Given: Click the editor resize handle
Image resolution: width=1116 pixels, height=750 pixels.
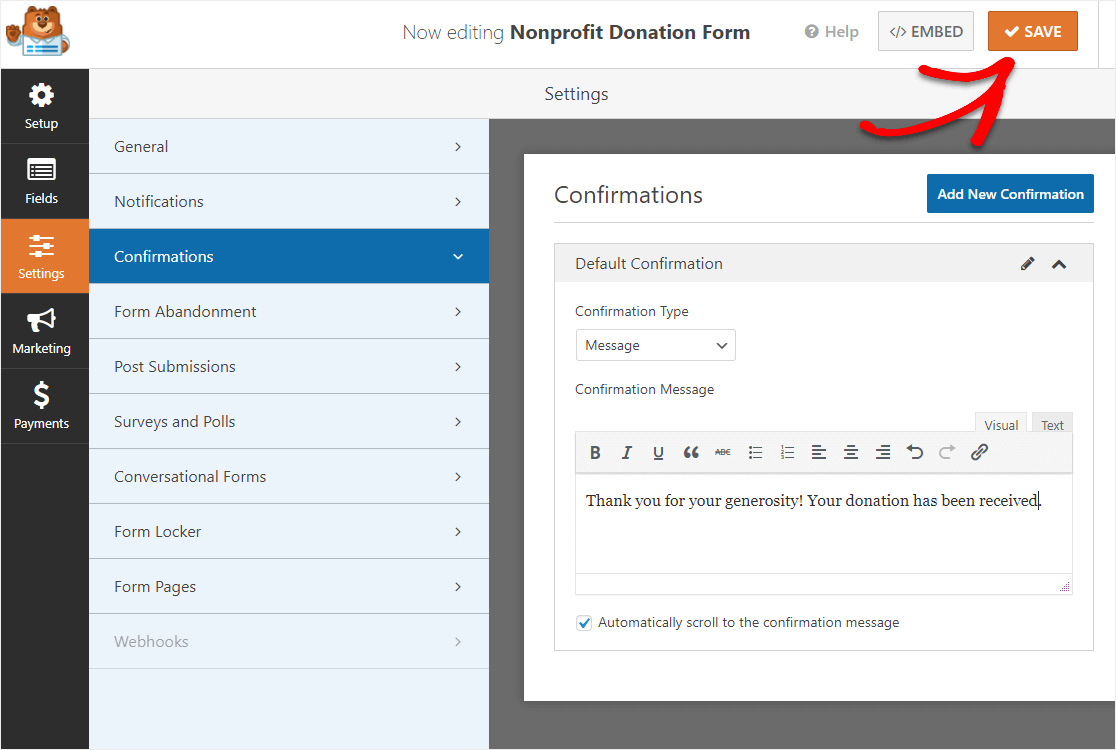Looking at the screenshot, I should coord(1065,586).
